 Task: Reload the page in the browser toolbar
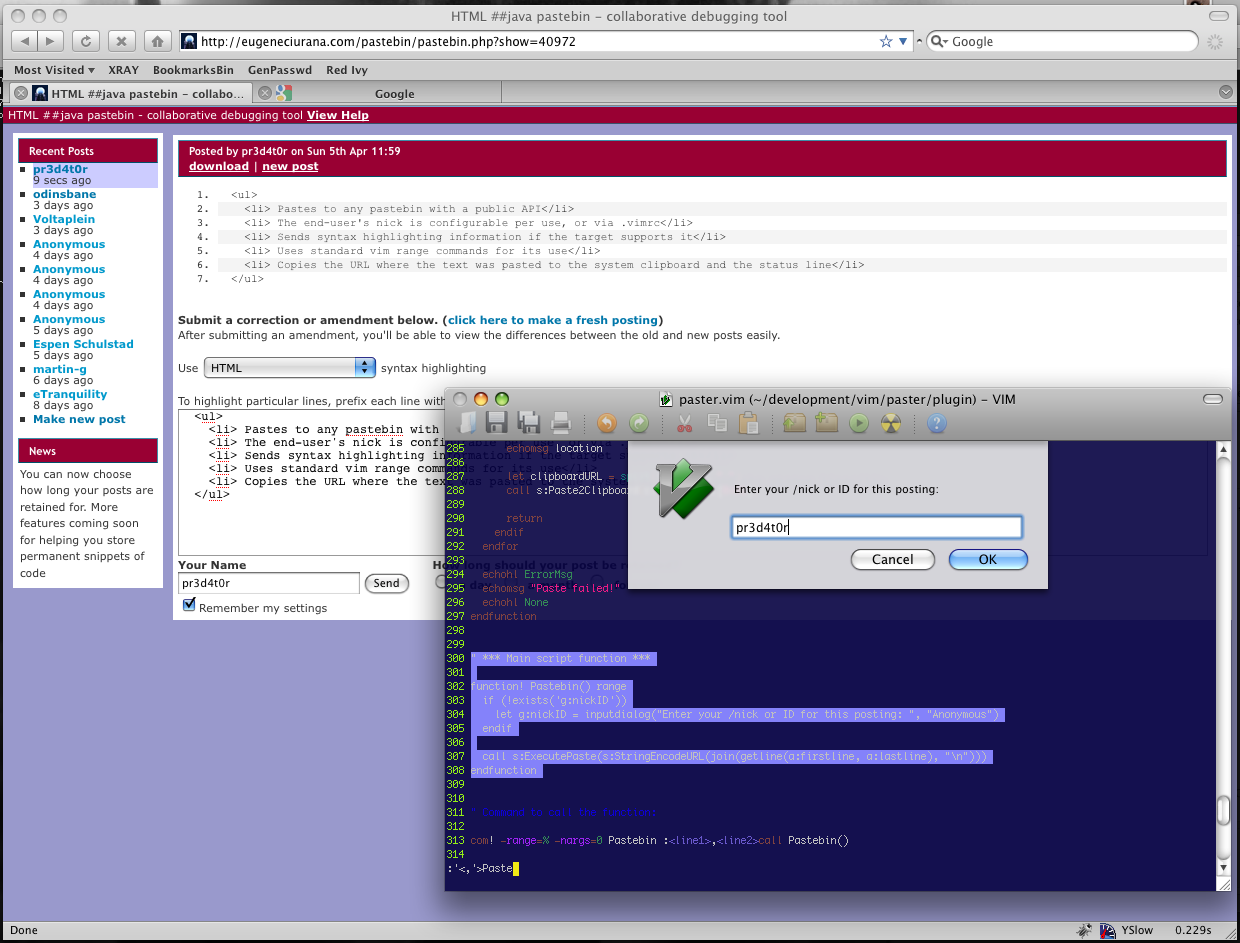[x=86, y=41]
